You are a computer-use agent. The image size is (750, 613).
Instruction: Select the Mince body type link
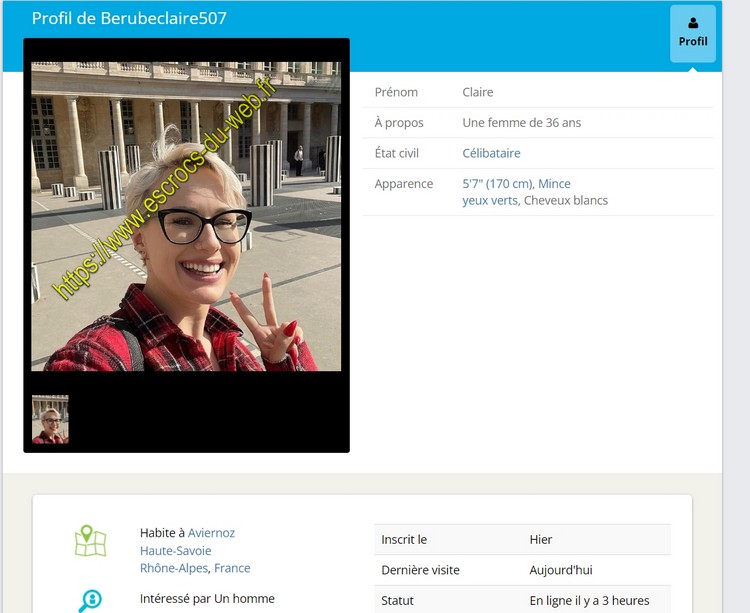(x=554, y=184)
